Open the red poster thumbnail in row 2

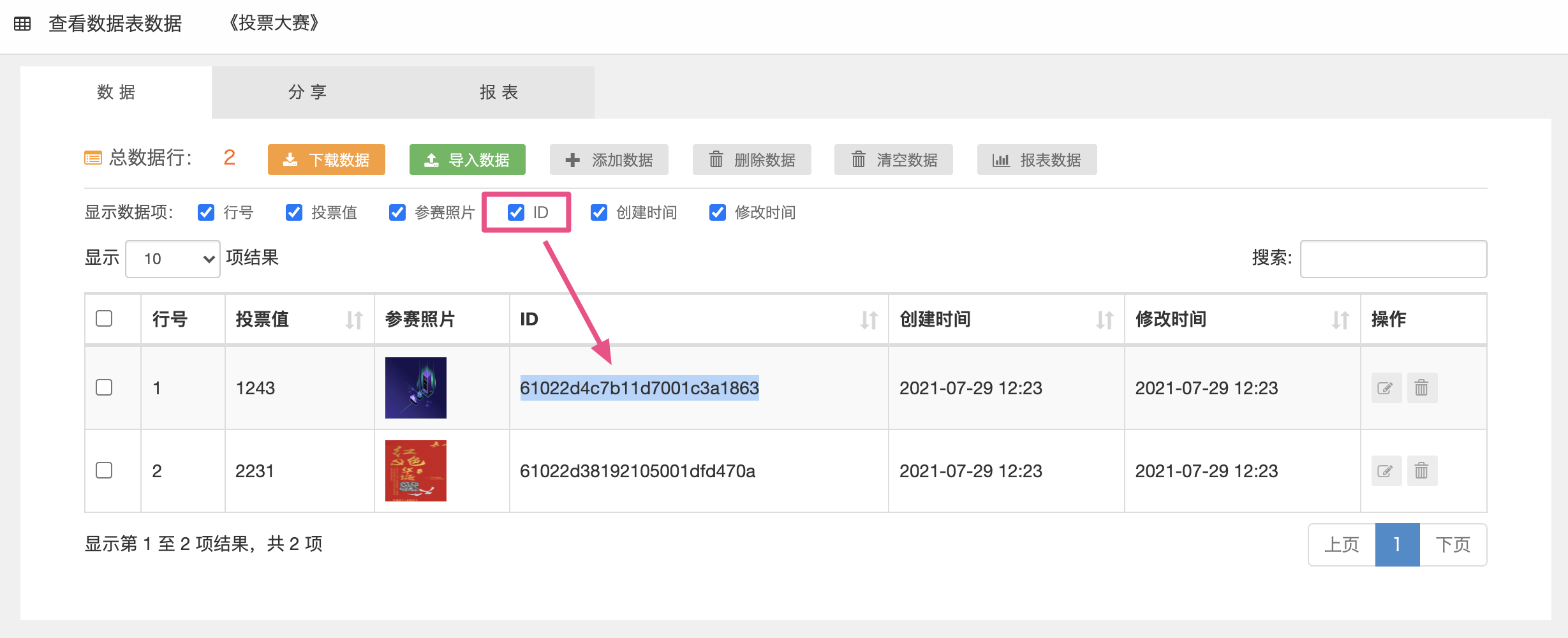point(415,471)
